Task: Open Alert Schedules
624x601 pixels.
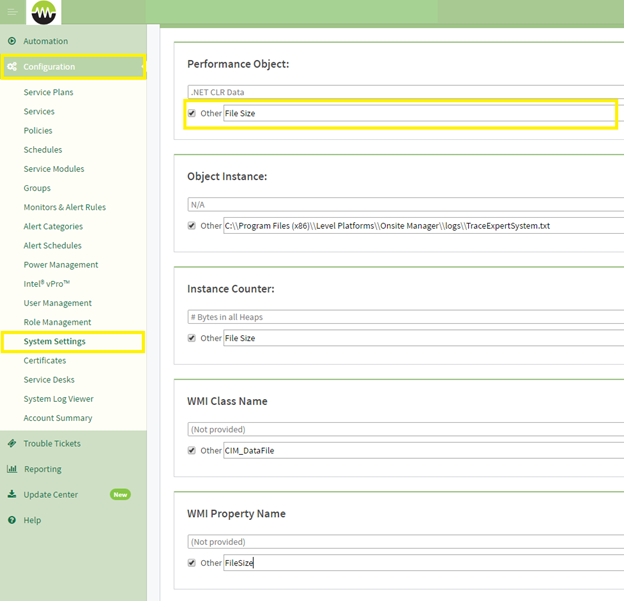Action: 52,245
